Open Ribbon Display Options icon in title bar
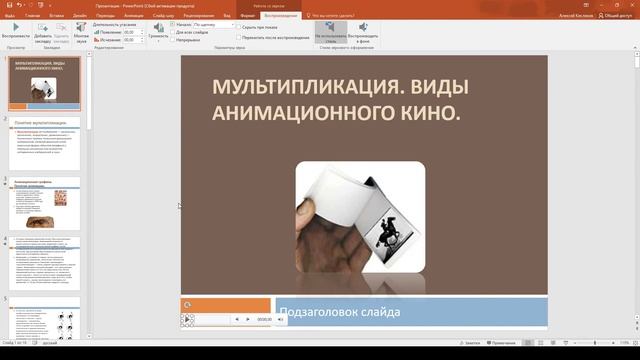This screenshot has height=360, width=640. click(586, 5)
